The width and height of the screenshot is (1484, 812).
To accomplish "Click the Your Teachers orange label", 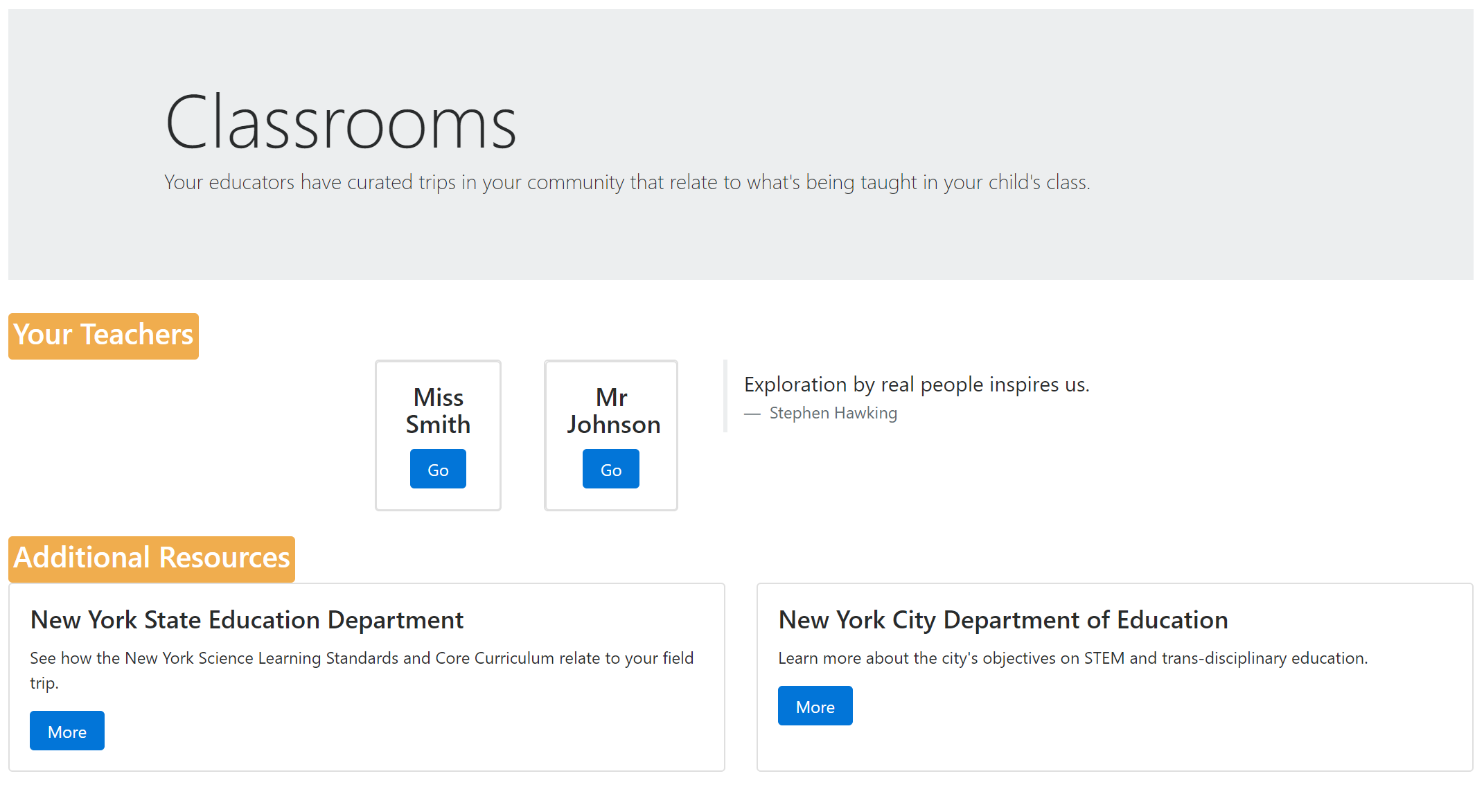I will pyautogui.click(x=103, y=336).
